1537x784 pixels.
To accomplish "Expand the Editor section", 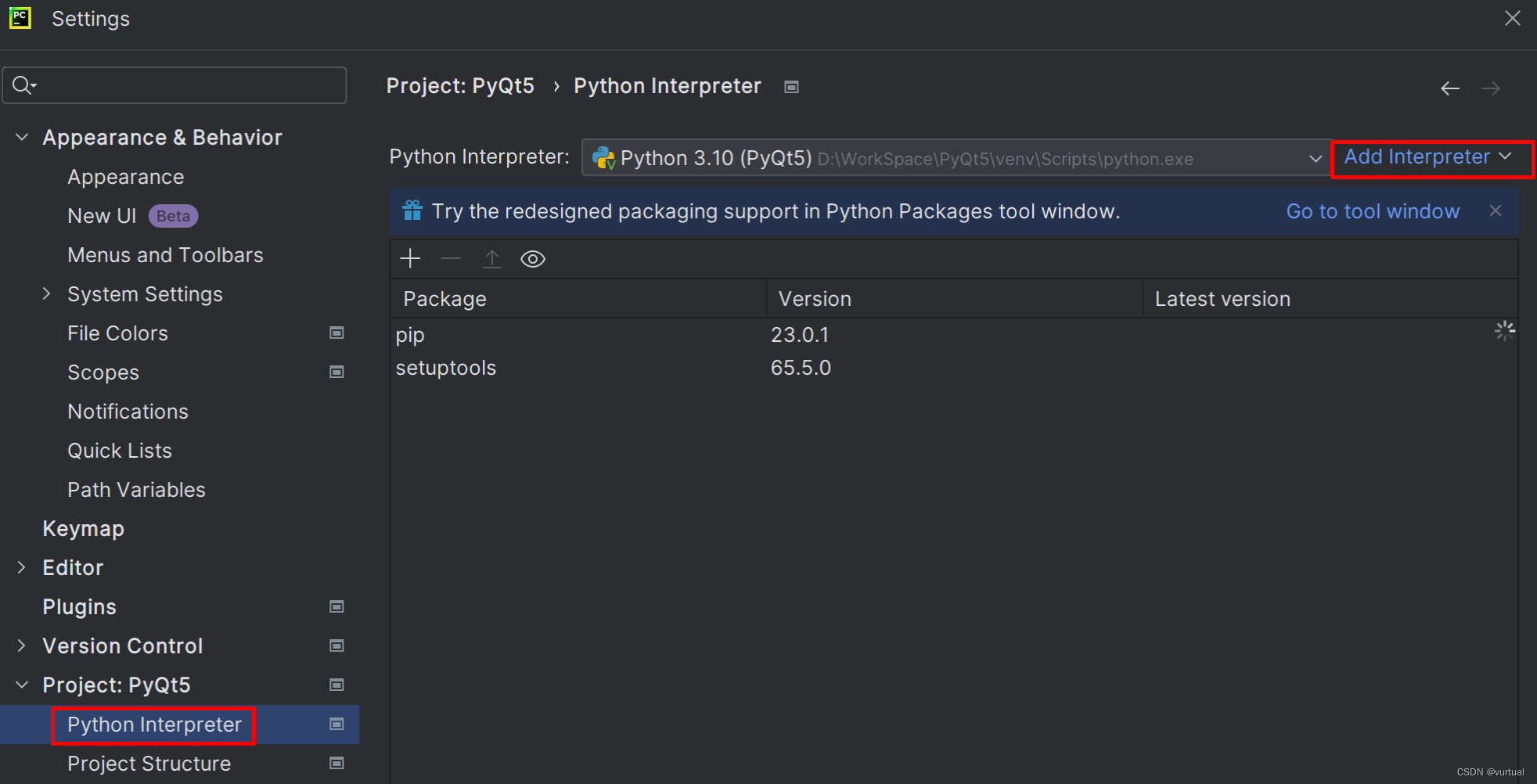I will point(22,568).
